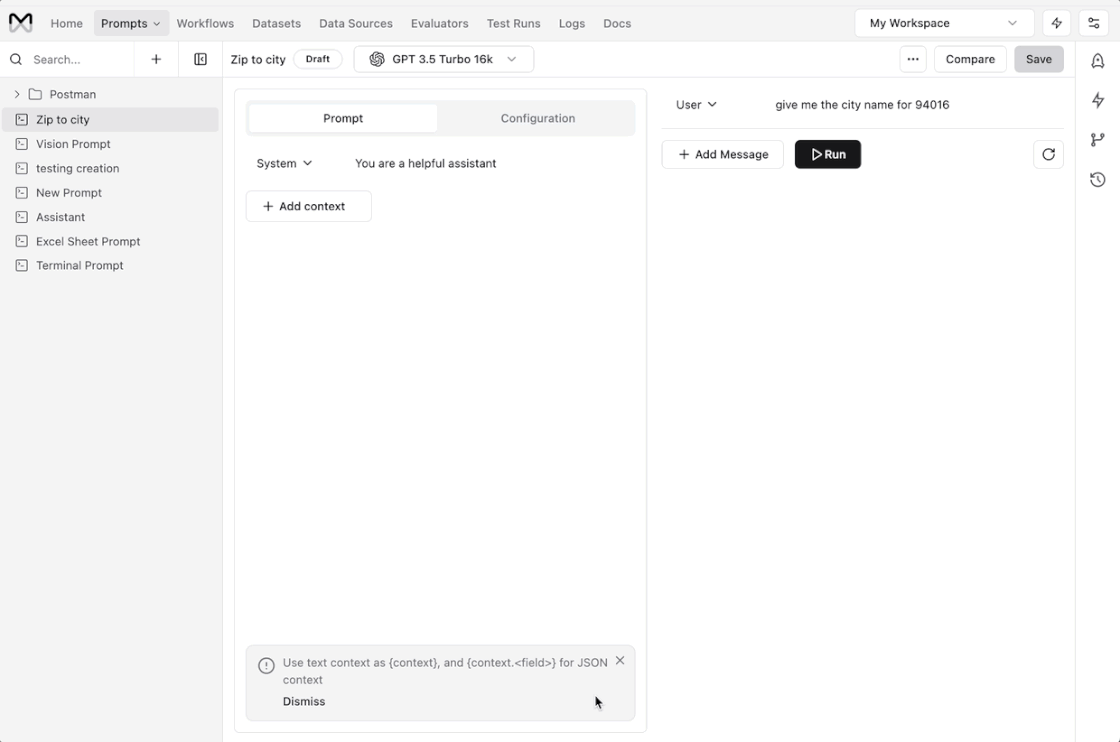This screenshot has height=742, width=1120.
Task: Click Dismiss in the context hint
Action: click(x=304, y=701)
